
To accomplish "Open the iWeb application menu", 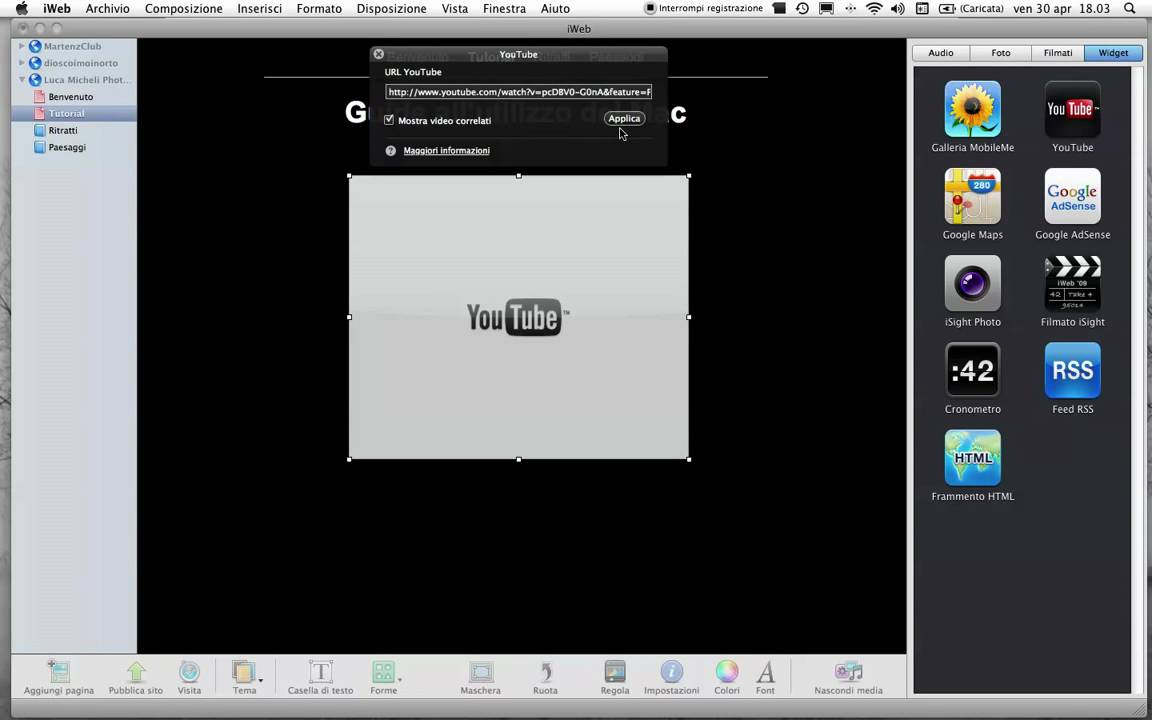I will [x=57, y=9].
